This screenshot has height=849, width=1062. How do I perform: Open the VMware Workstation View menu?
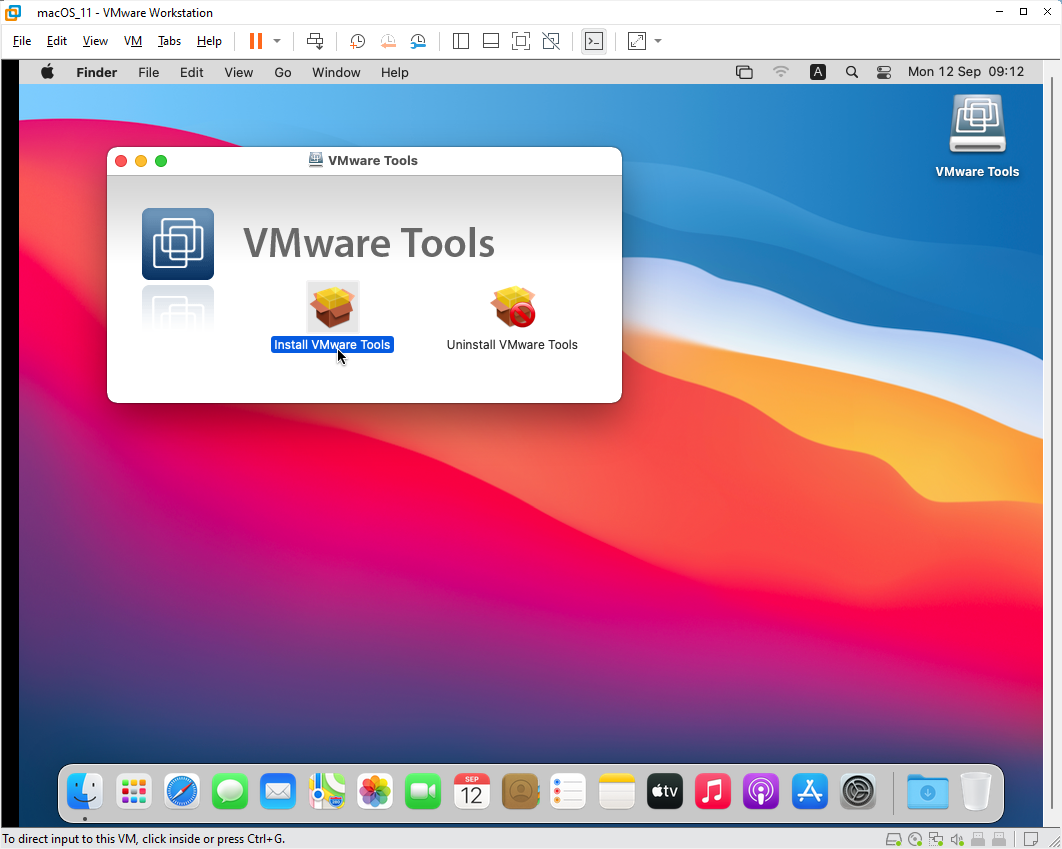point(95,41)
